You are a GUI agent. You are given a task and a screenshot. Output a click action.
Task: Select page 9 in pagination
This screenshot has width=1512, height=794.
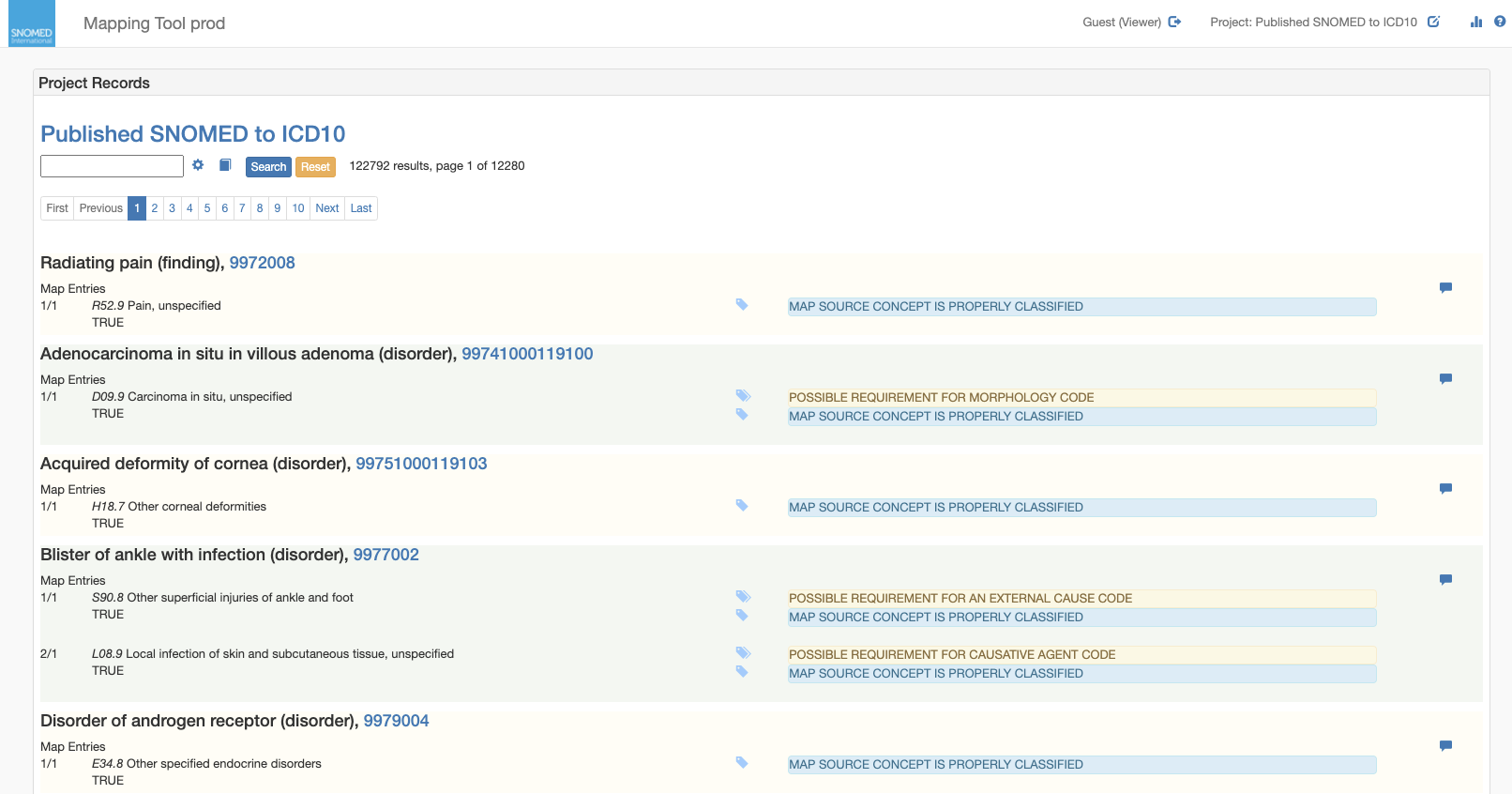[278, 208]
